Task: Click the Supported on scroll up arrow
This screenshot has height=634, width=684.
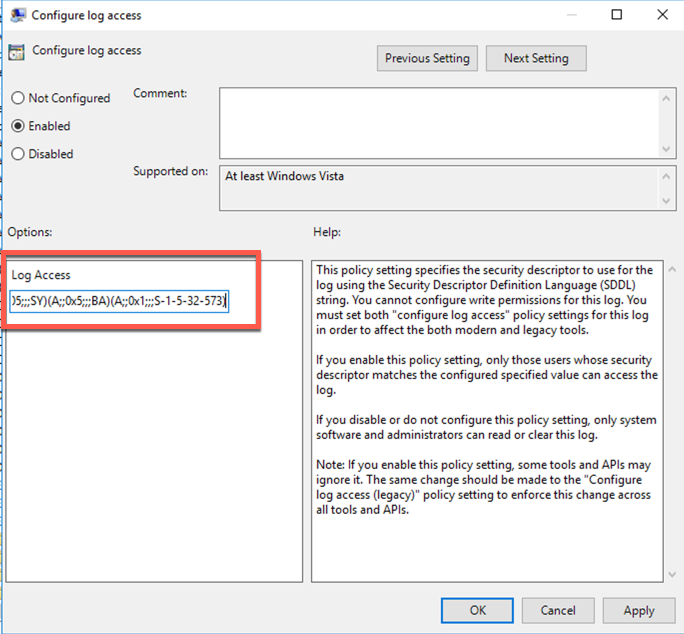Action: click(x=666, y=175)
